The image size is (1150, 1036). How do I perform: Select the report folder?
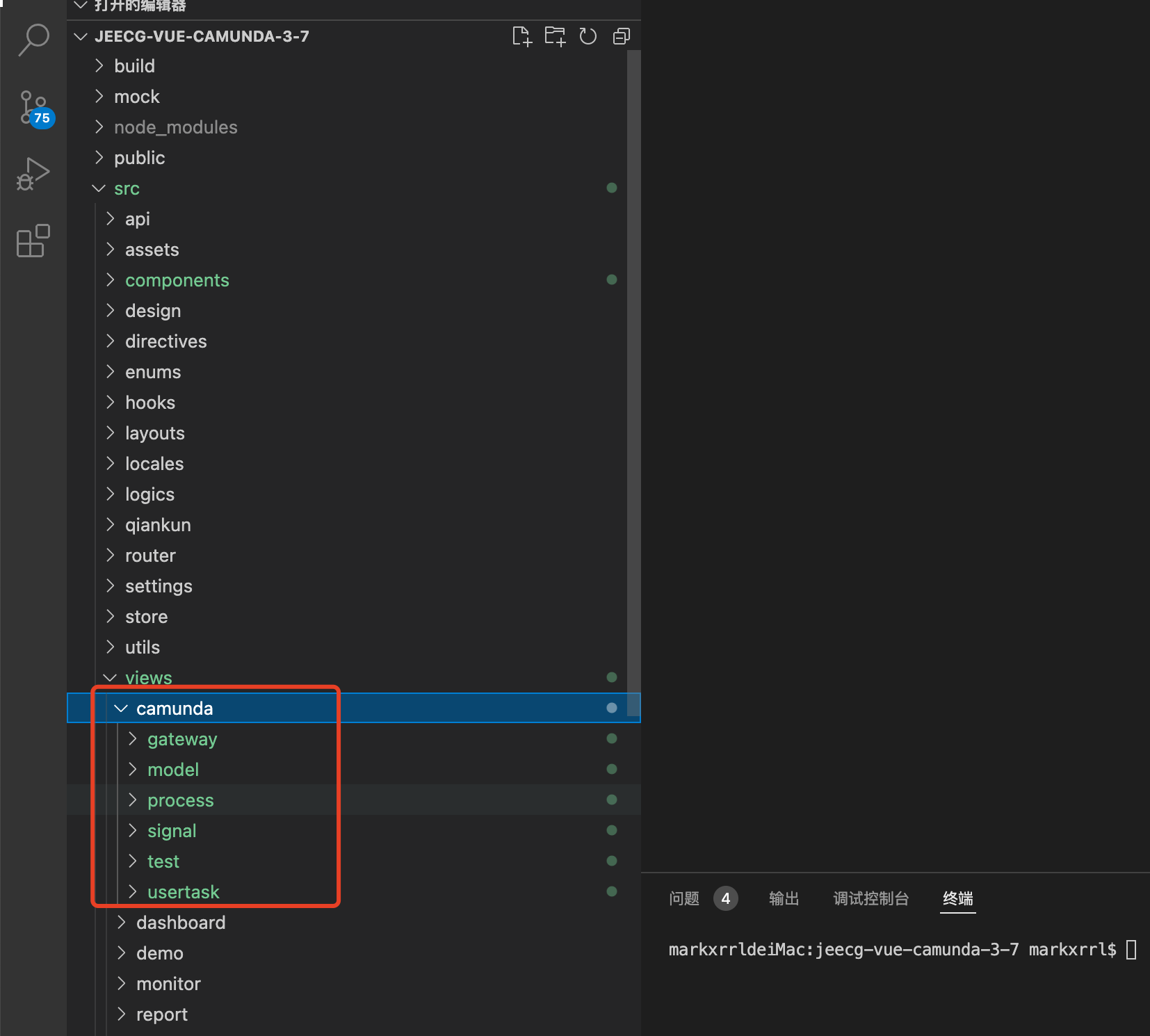tap(353, 1014)
